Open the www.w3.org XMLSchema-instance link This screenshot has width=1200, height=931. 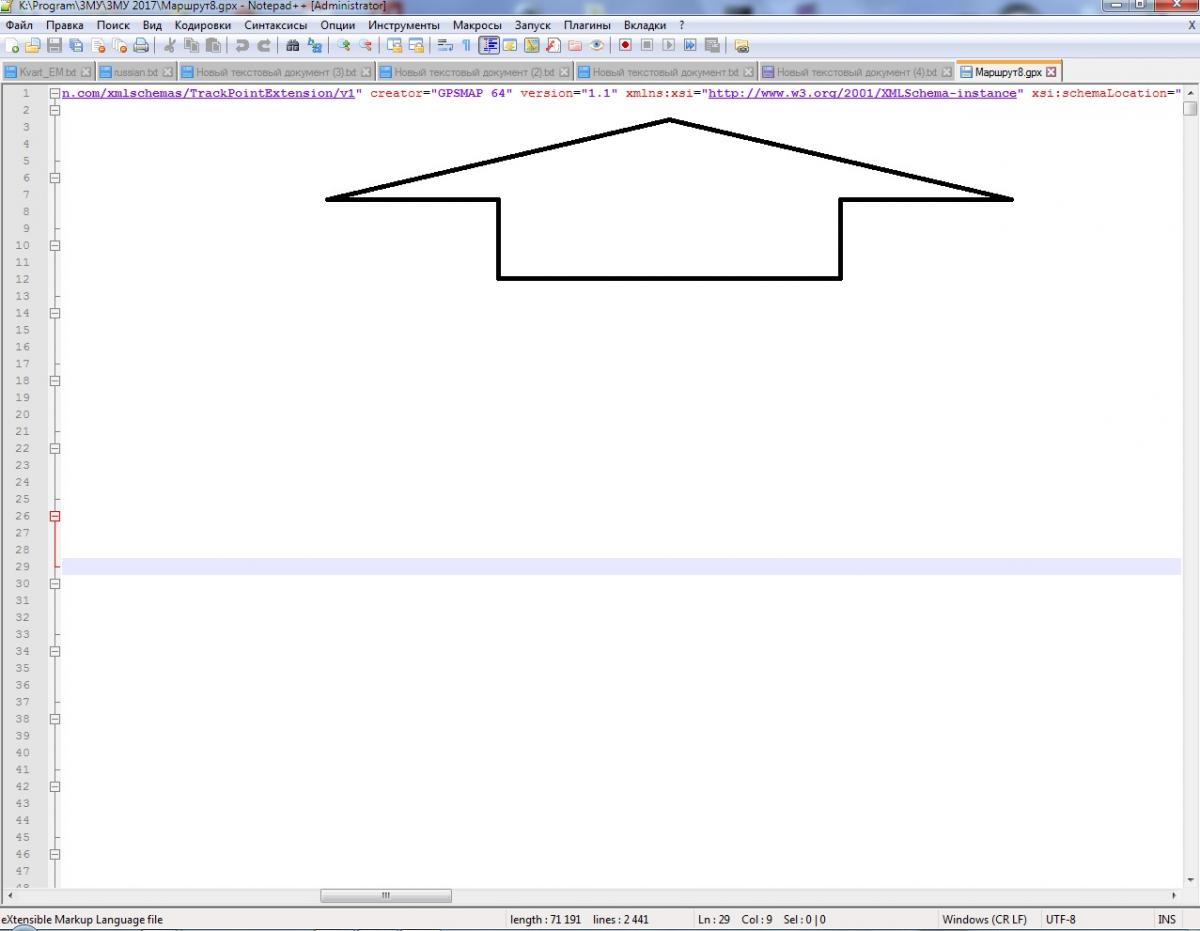[x=862, y=93]
